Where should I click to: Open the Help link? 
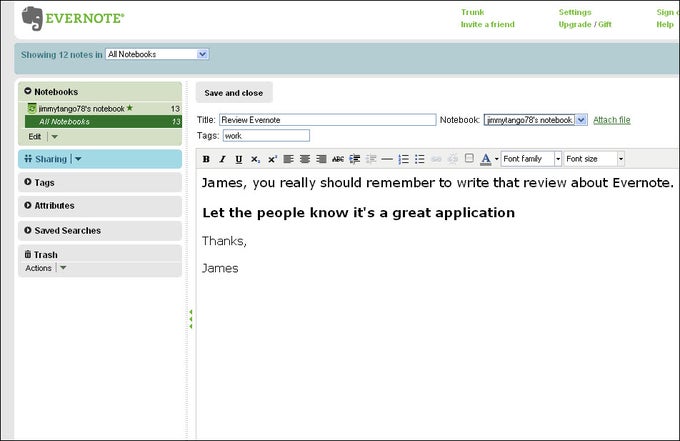(x=665, y=24)
